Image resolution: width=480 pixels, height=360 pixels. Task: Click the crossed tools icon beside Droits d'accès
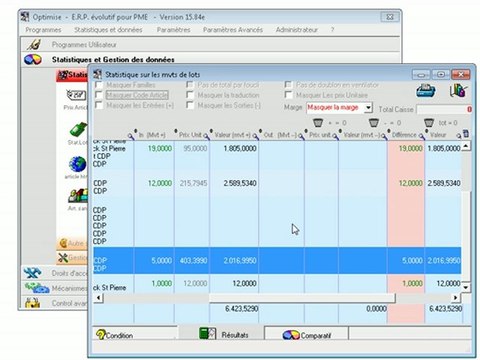[32, 273]
